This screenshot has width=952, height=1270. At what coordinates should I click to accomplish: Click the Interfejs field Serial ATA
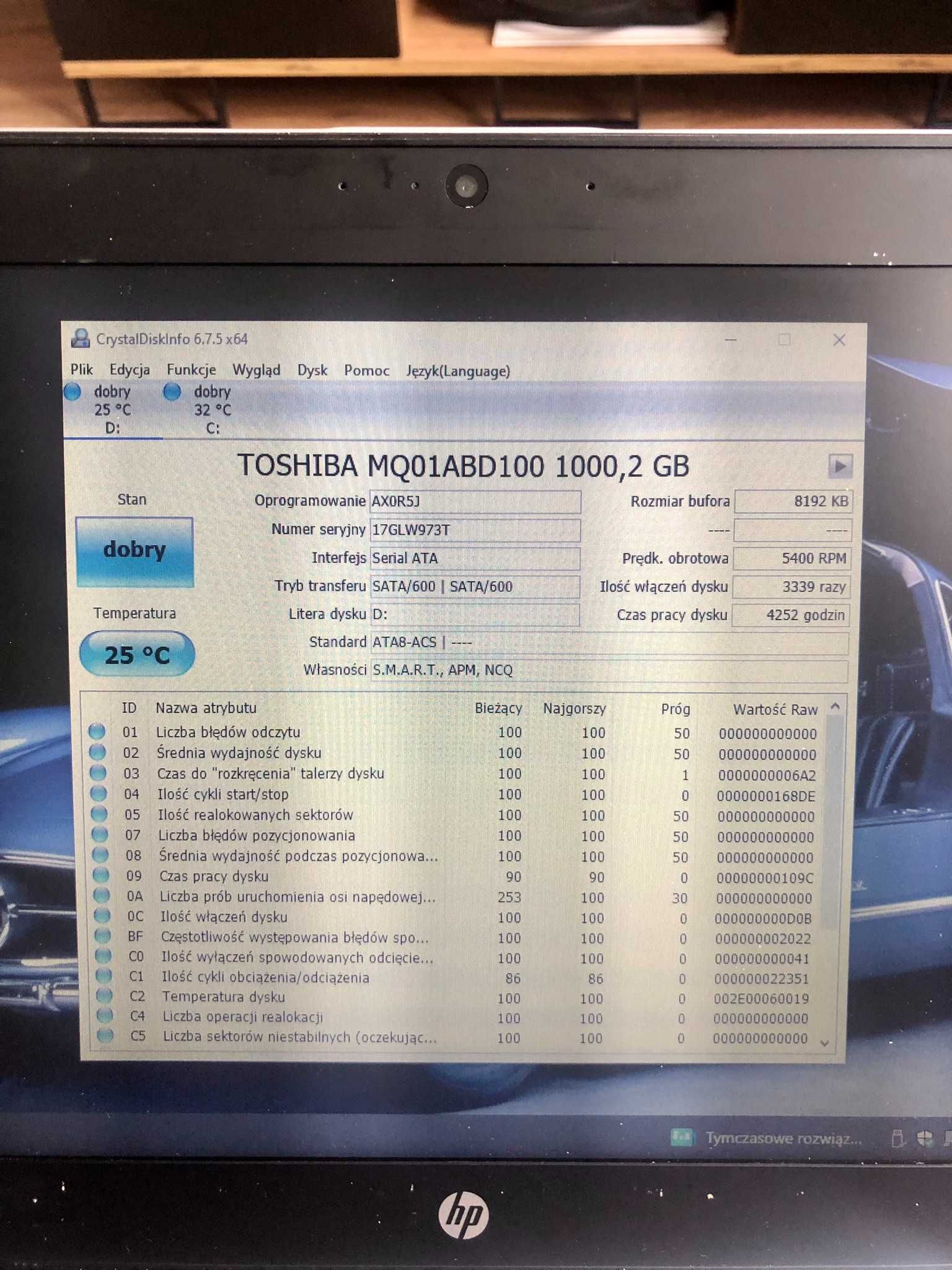(475, 558)
